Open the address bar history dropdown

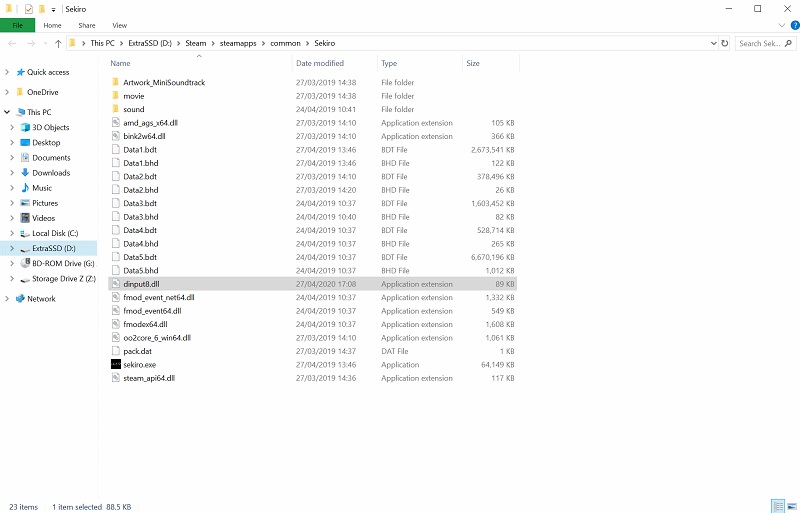(x=712, y=44)
